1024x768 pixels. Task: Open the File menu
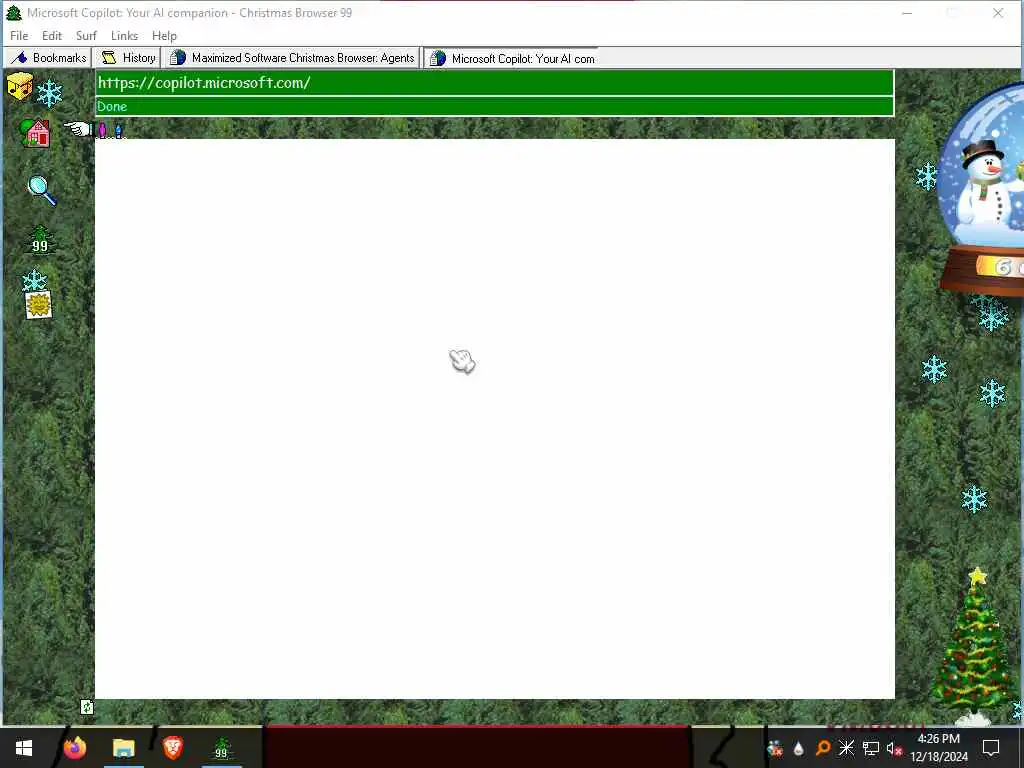[x=19, y=36]
